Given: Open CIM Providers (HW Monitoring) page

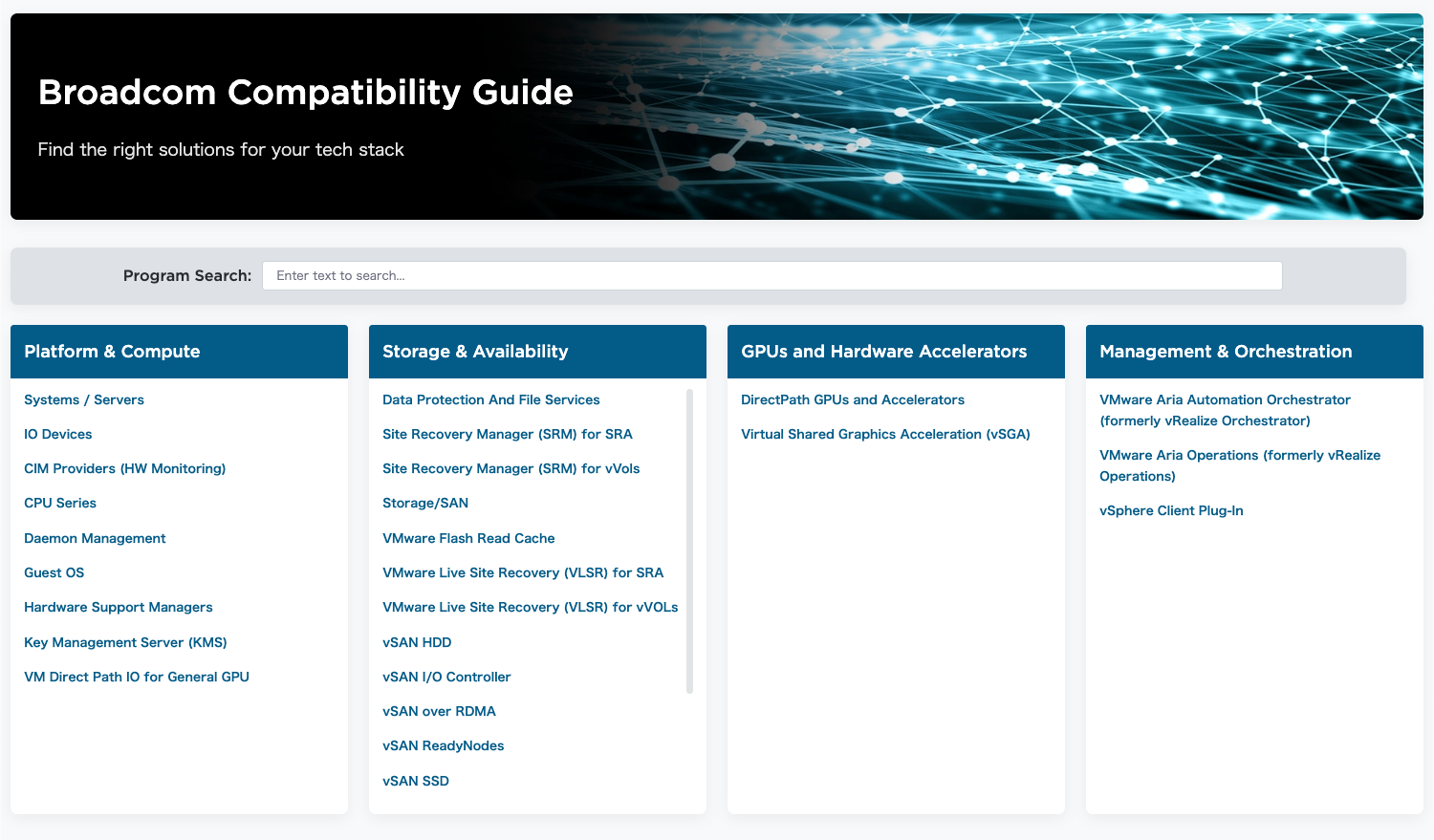Looking at the screenshot, I should coord(124,468).
